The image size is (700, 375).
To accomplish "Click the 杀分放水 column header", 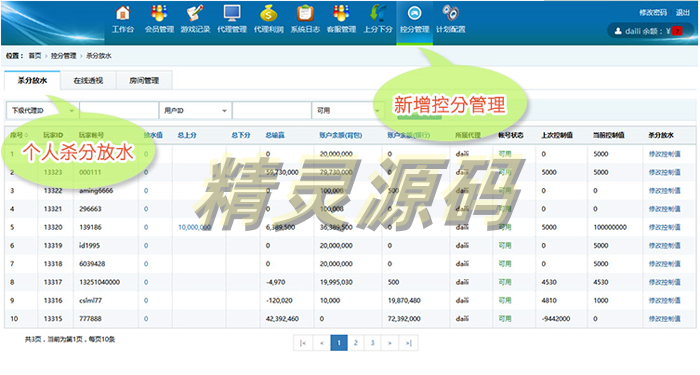I will [x=661, y=135].
